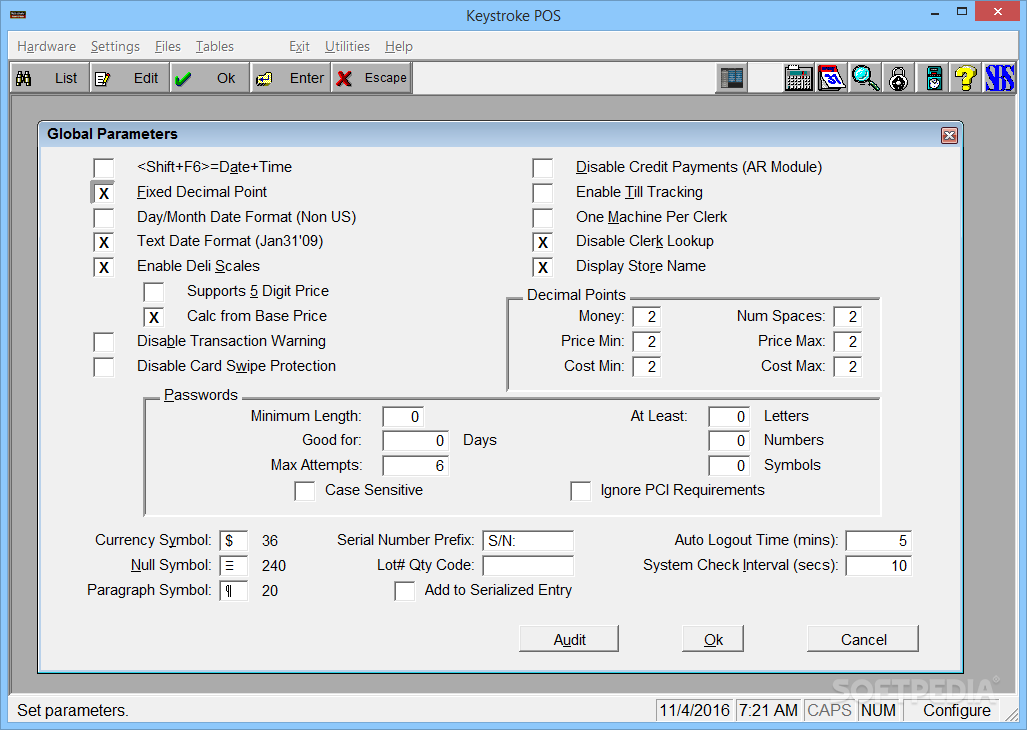Click the Good for Days field
The image size is (1027, 730).
(416, 441)
